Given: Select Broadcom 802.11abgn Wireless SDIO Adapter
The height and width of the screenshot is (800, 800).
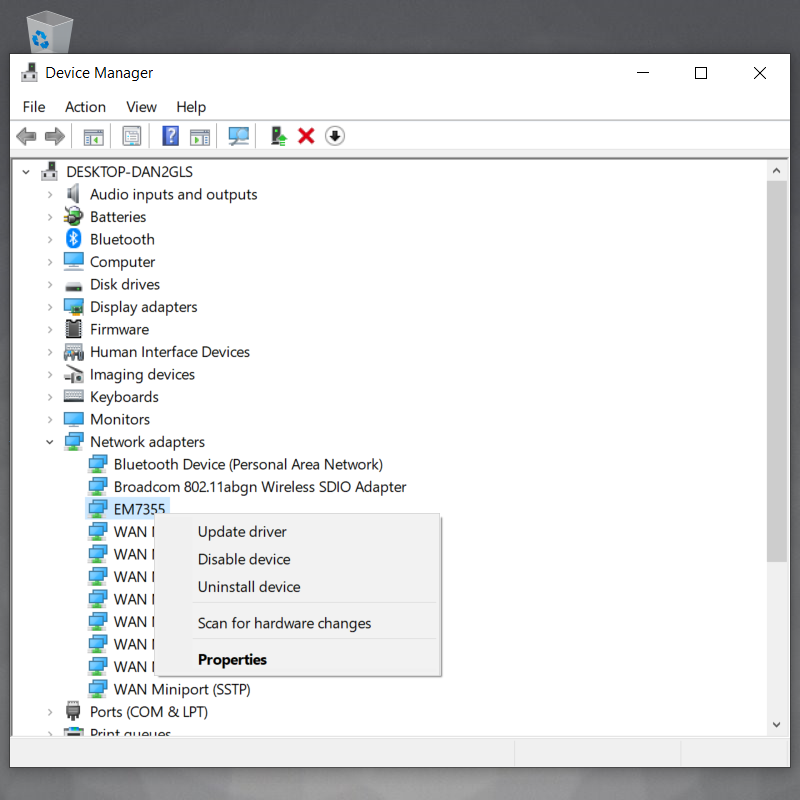Looking at the screenshot, I should tap(259, 487).
